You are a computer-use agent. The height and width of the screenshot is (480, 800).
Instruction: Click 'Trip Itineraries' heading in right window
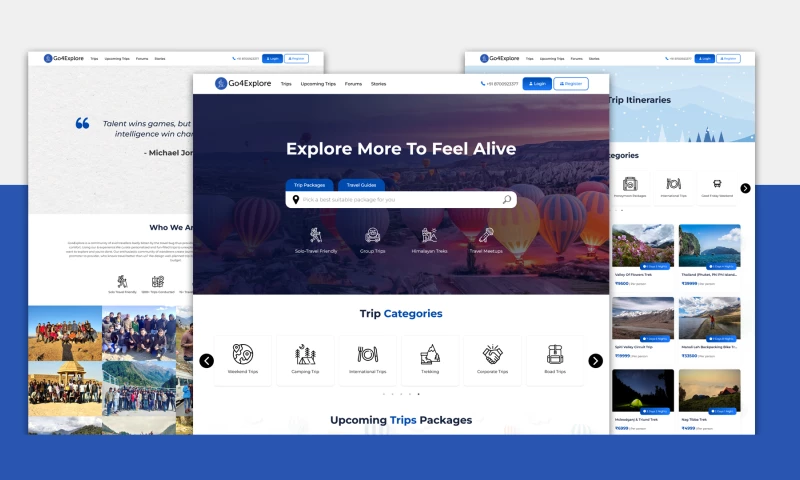640,100
